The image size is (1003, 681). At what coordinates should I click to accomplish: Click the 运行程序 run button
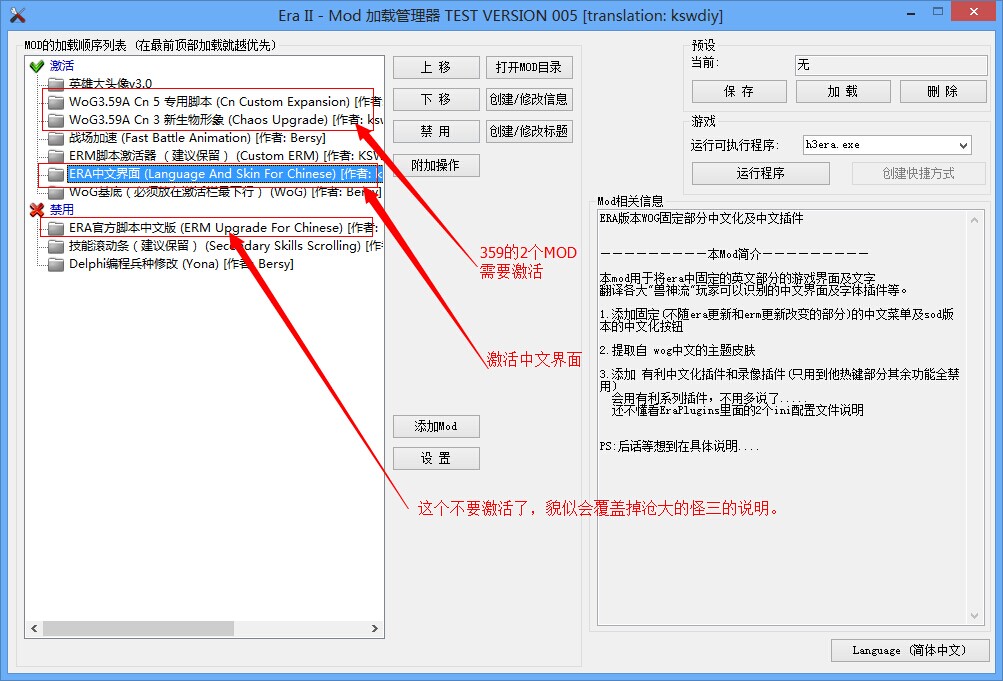(x=761, y=173)
